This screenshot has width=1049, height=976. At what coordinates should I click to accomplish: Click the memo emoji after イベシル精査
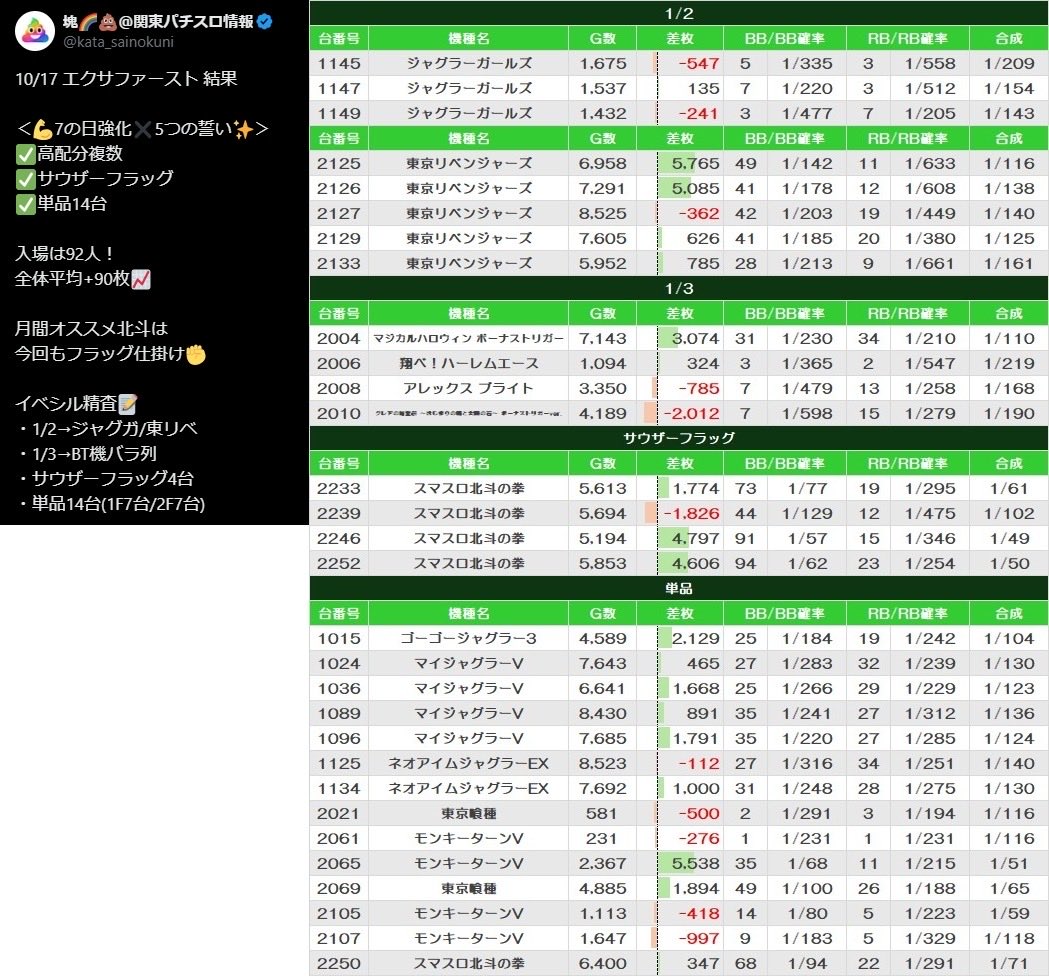point(127,403)
